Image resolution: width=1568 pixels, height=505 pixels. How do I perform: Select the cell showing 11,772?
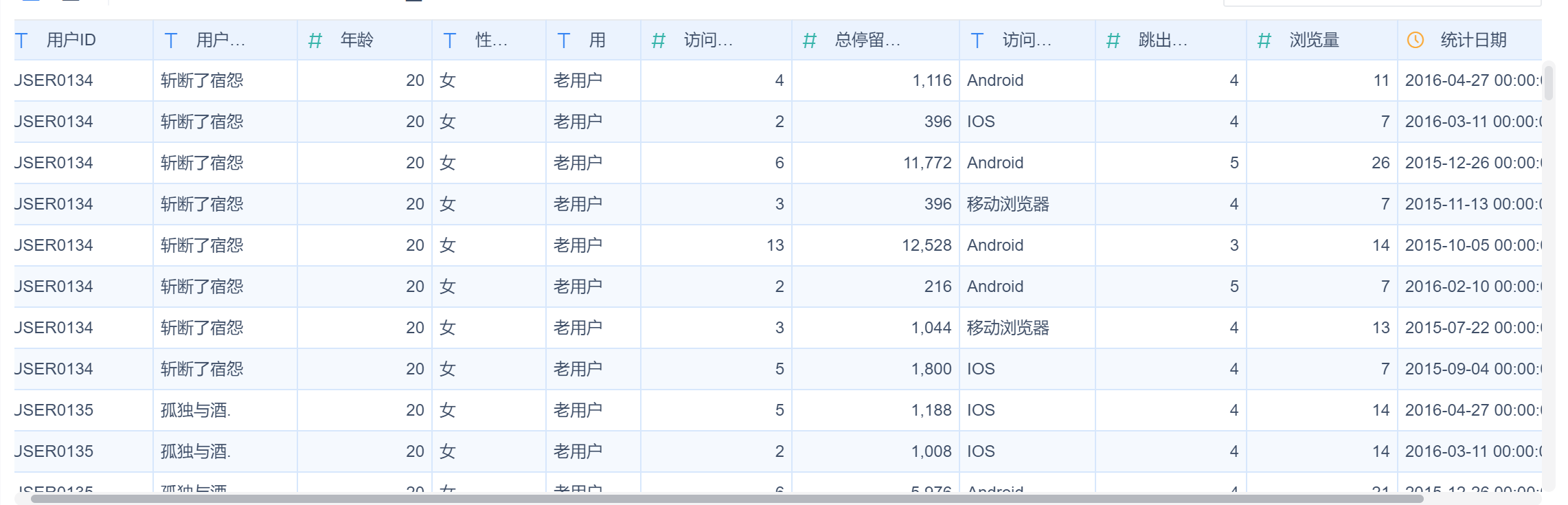(x=927, y=163)
